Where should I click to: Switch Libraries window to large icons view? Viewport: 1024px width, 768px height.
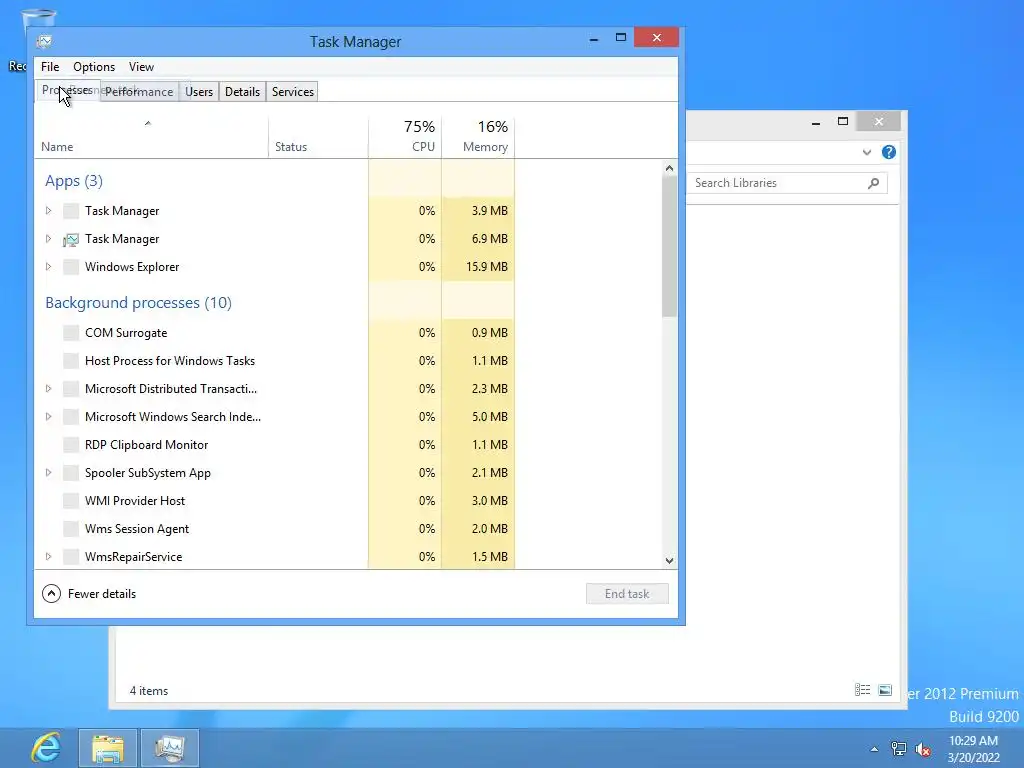pos(885,690)
